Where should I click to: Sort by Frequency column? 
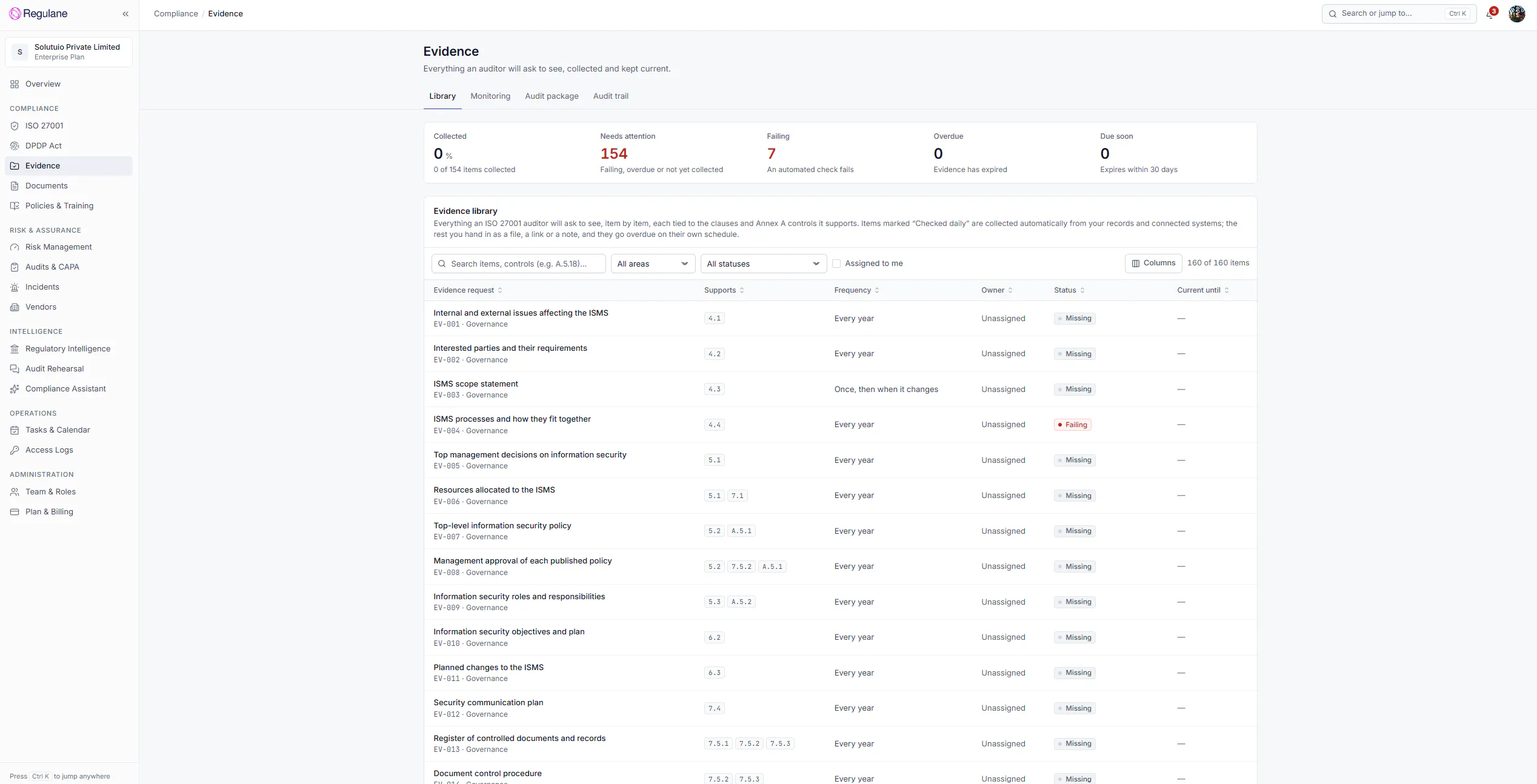[856, 290]
